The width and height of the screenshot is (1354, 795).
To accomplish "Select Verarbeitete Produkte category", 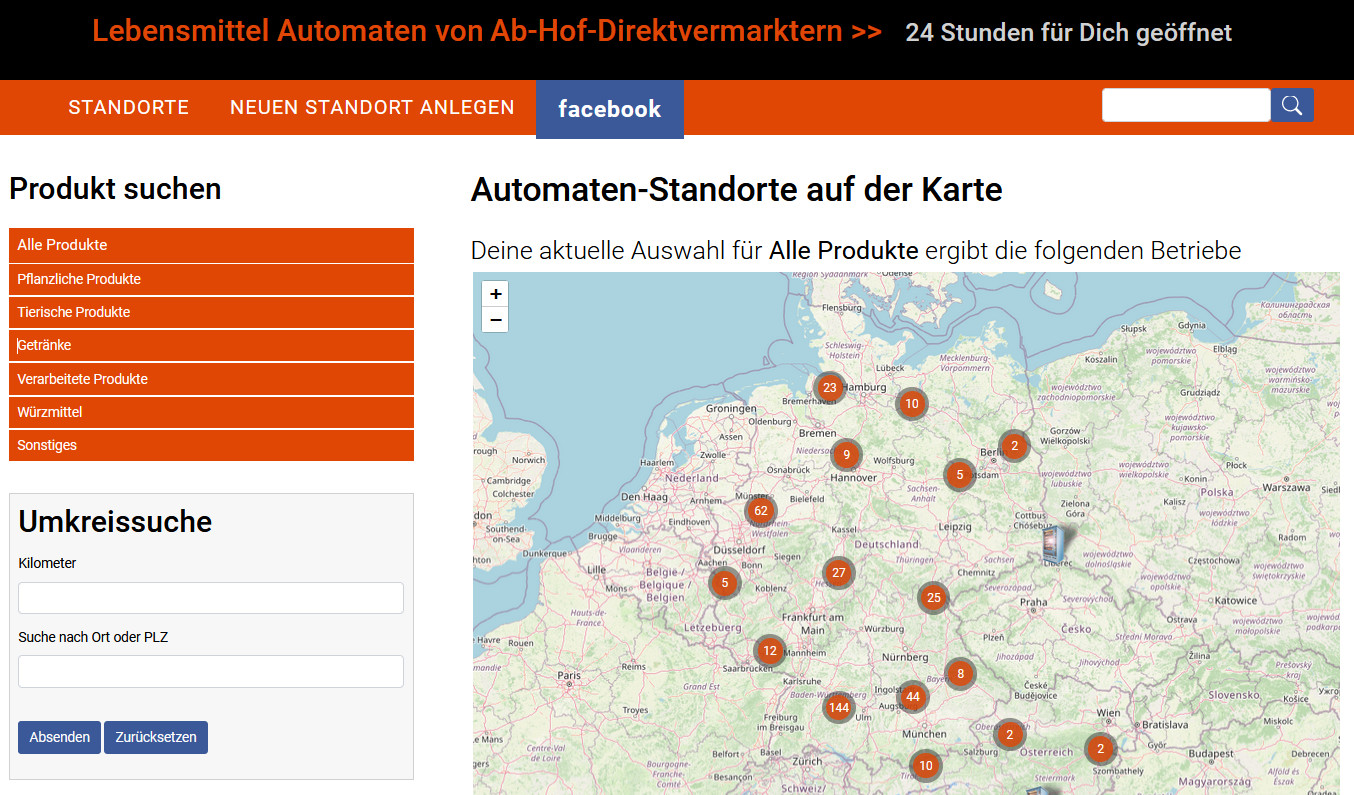I will point(211,379).
